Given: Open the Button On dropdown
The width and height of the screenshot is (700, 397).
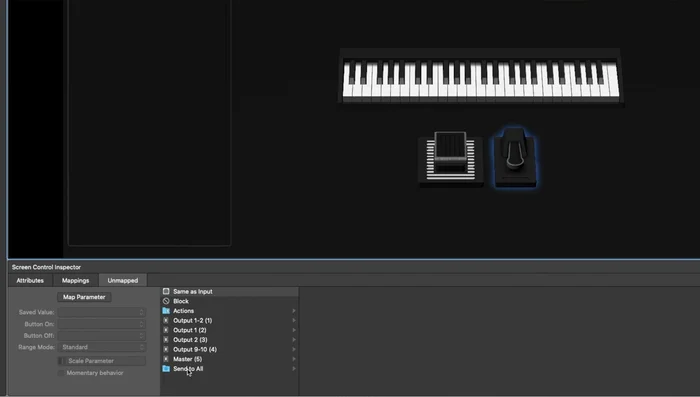Looking at the screenshot, I should tap(102, 324).
